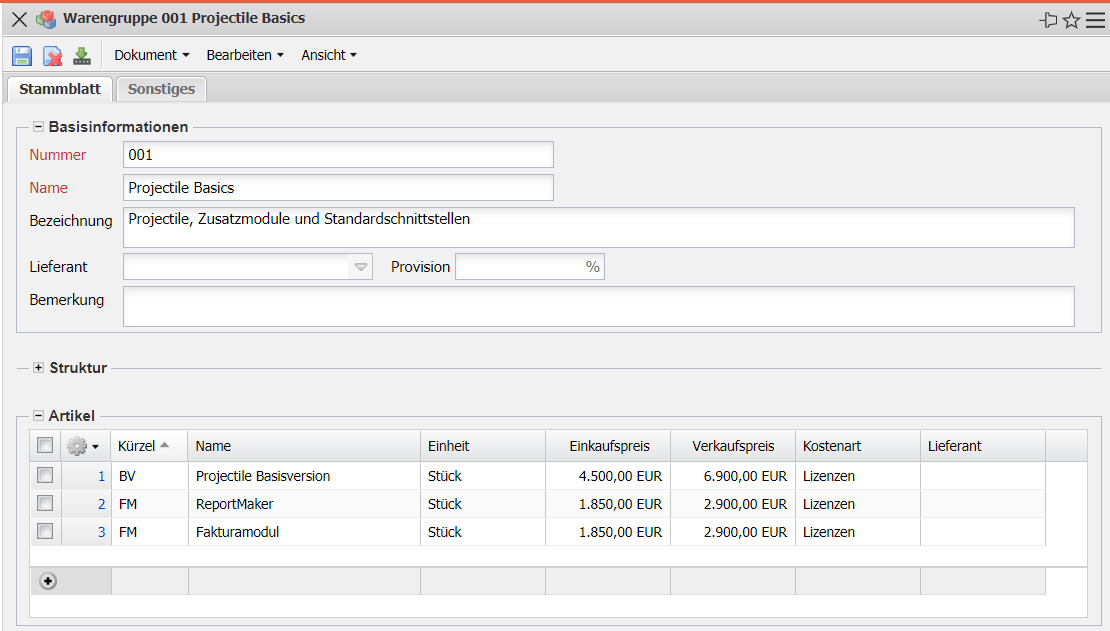Tick the checkbox for Projectile Basisversion row
1110x631 pixels.
pyautogui.click(x=45, y=476)
